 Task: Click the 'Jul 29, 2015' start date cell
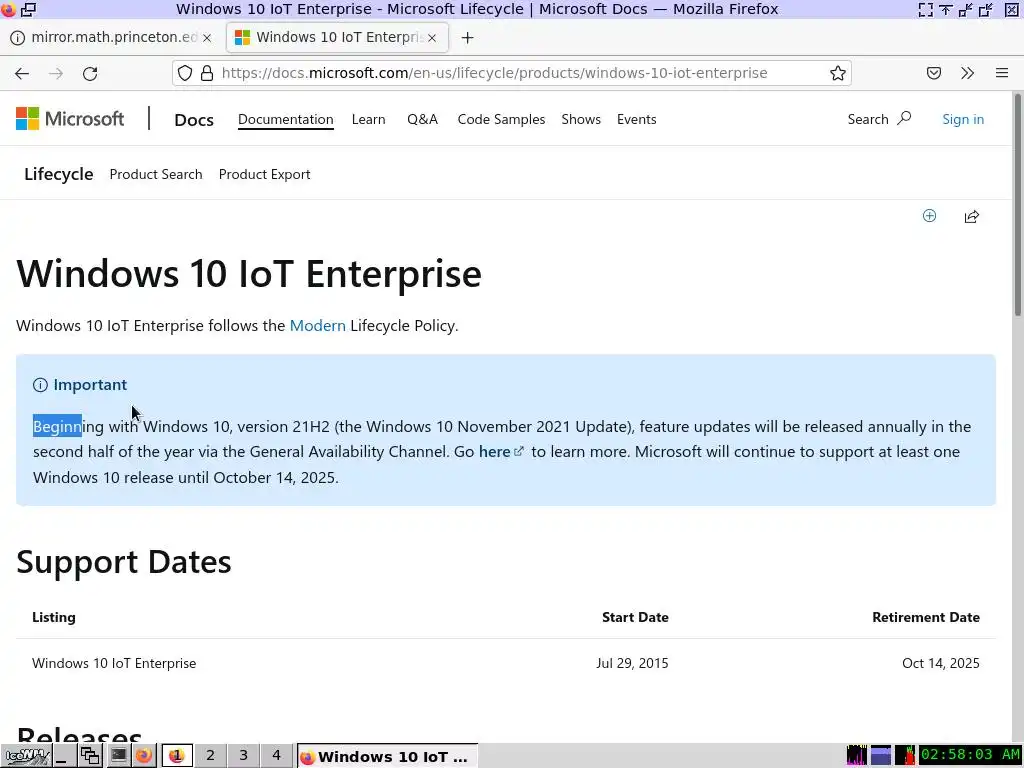tap(632, 664)
